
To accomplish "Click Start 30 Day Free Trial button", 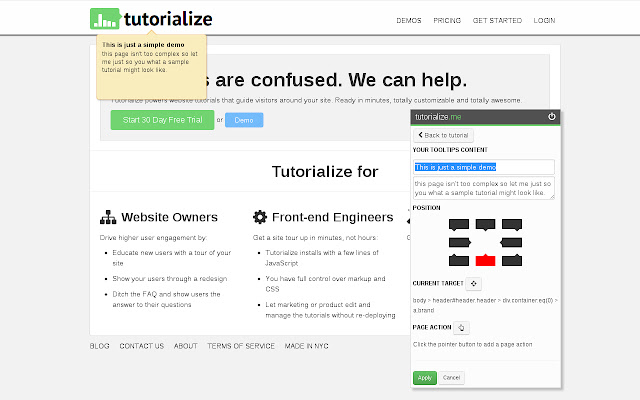I will point(162,120).
